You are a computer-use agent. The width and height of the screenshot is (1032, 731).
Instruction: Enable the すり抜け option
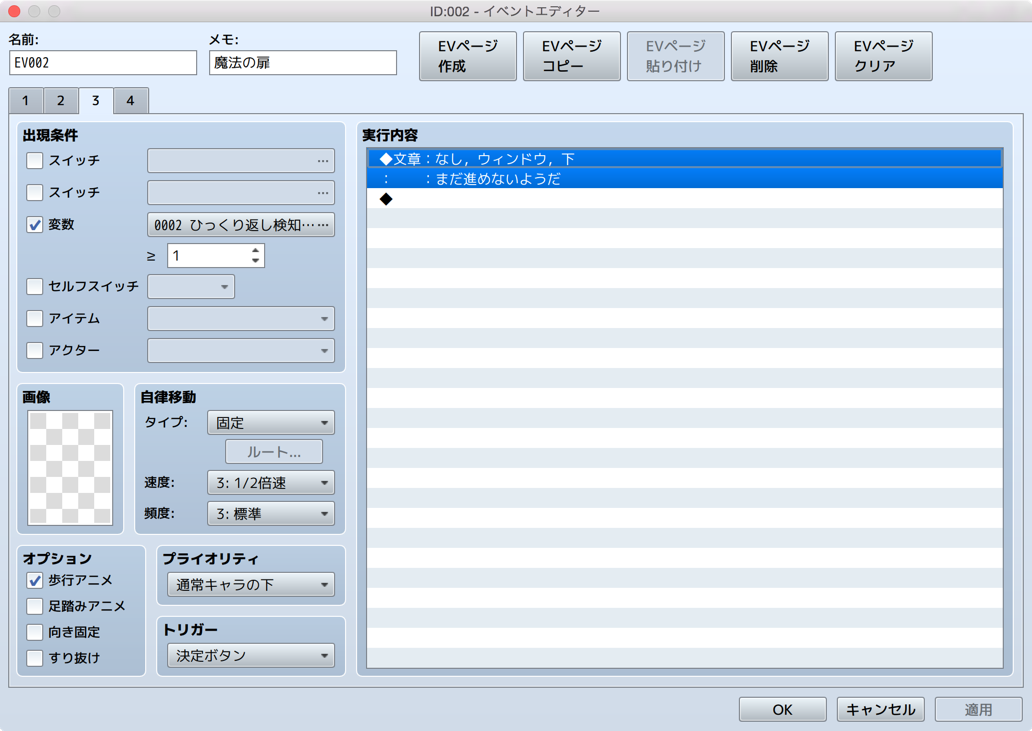pos(34,656)
